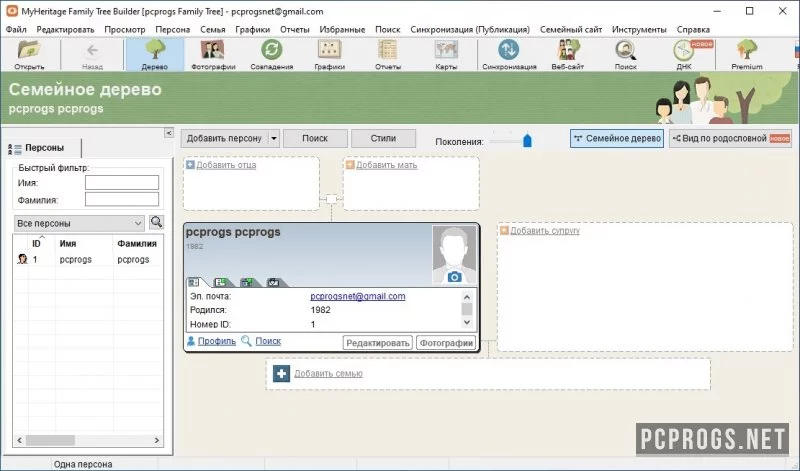The image size is (800, 471).
Task: Open the Инструменты menu
Action: (639, 30)
